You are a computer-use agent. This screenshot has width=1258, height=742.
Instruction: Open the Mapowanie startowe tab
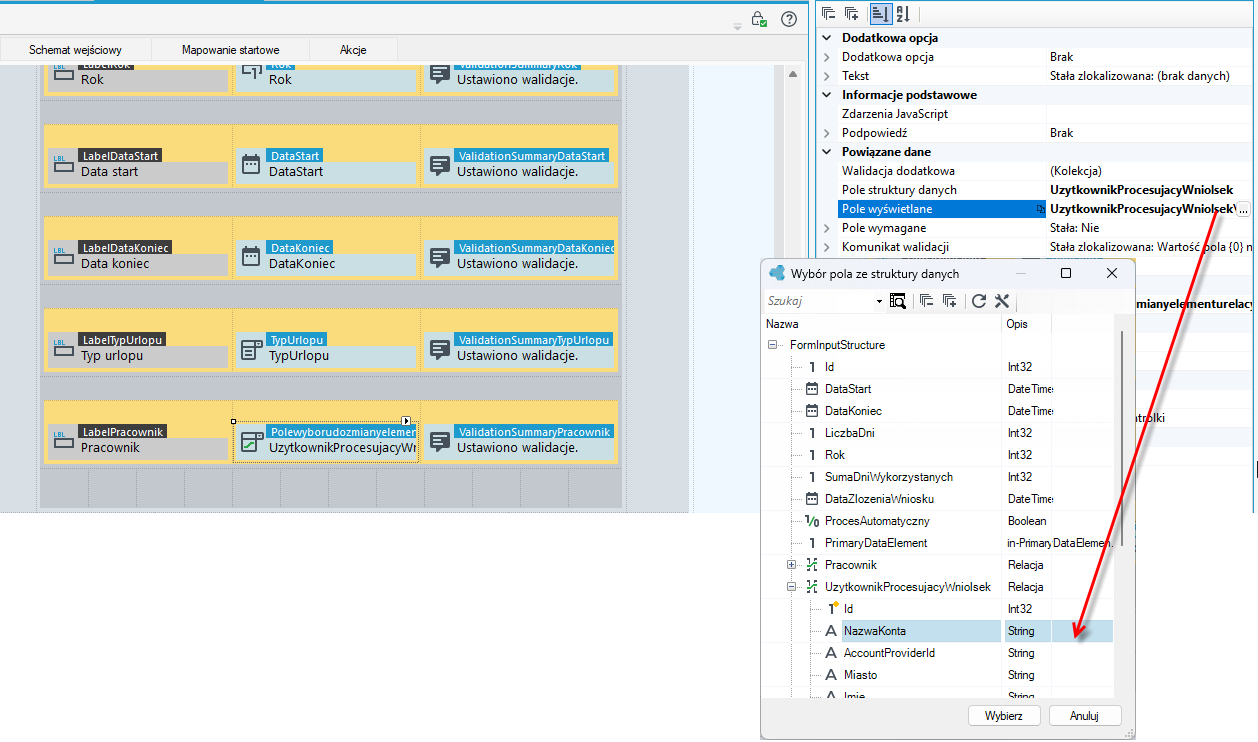(231, 50)
